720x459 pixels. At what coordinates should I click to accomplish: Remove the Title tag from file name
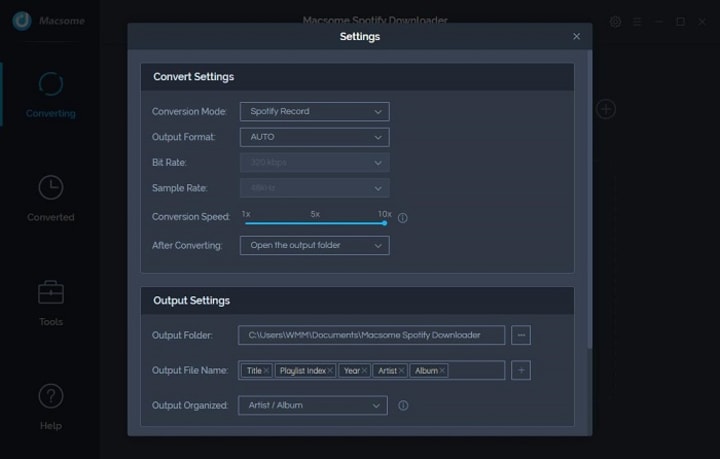(266, 370)
